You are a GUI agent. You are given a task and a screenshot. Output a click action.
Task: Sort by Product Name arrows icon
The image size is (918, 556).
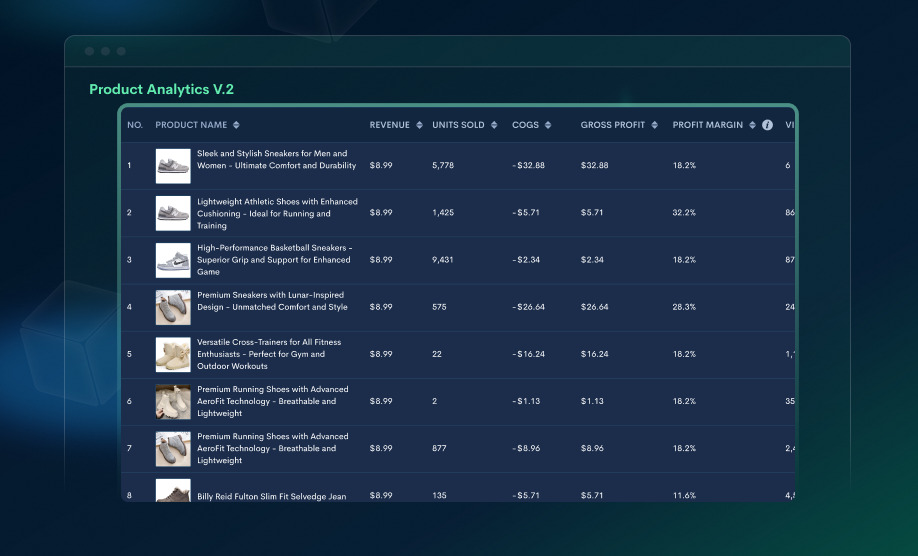(x=236, y=125)
